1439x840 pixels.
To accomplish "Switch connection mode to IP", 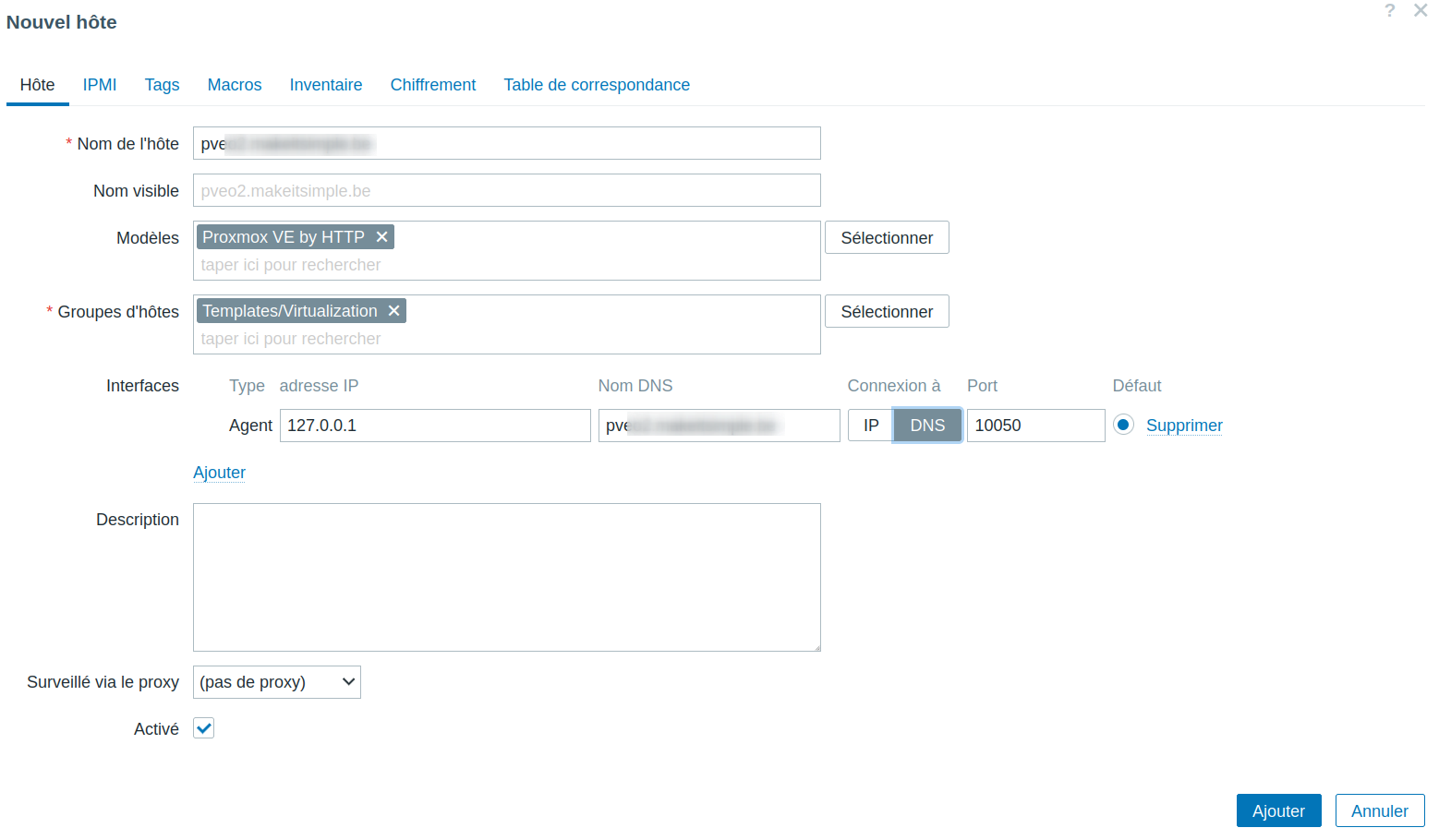I will coord(870,426).
